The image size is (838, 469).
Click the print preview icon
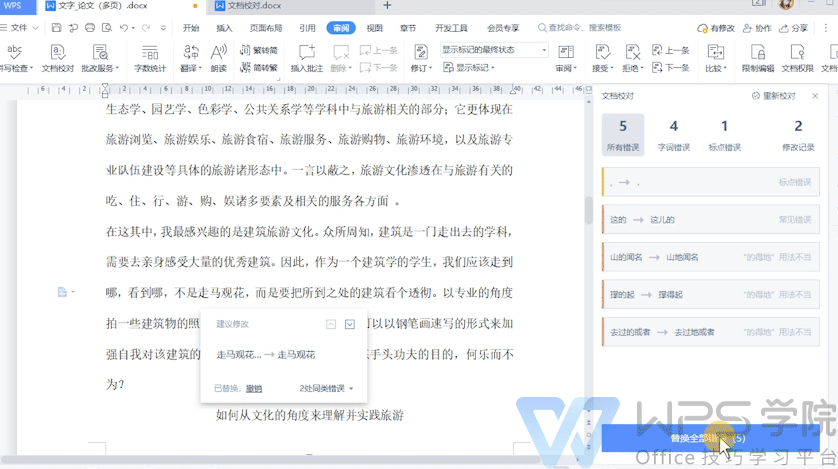click(x=107, y=28)
